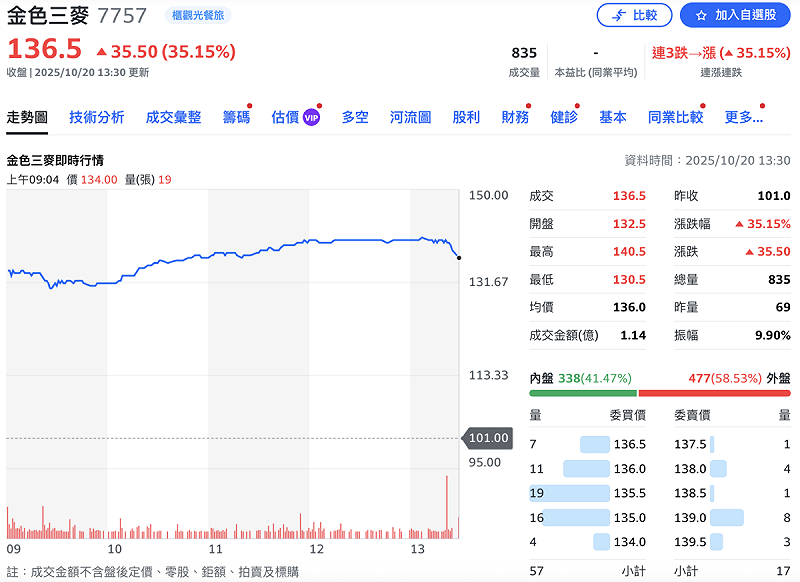Add stock via 加入自選股 star button
This screenshot has height=582, width=800.
point(735,15)
